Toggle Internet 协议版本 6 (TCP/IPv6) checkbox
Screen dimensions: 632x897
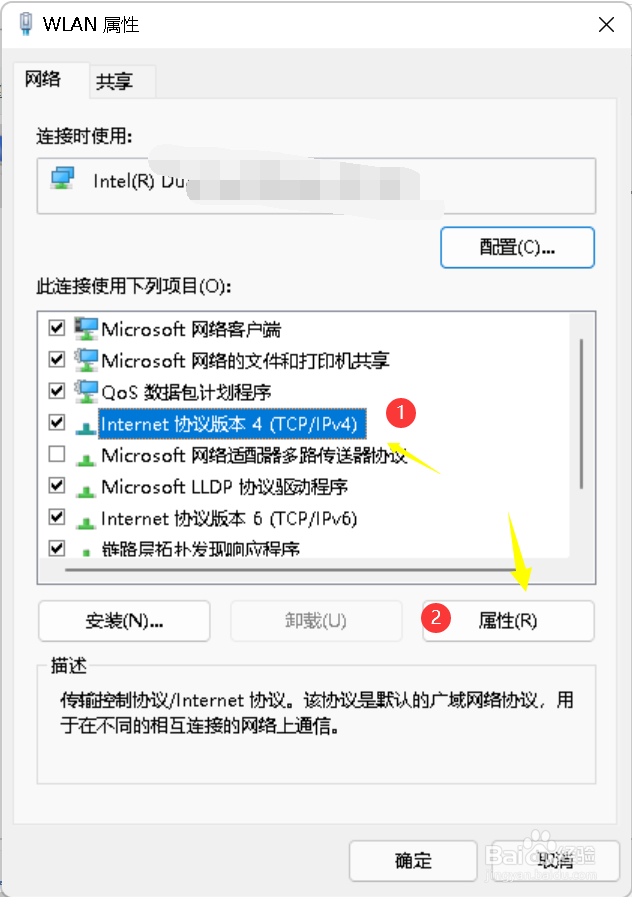click(57, 517)
